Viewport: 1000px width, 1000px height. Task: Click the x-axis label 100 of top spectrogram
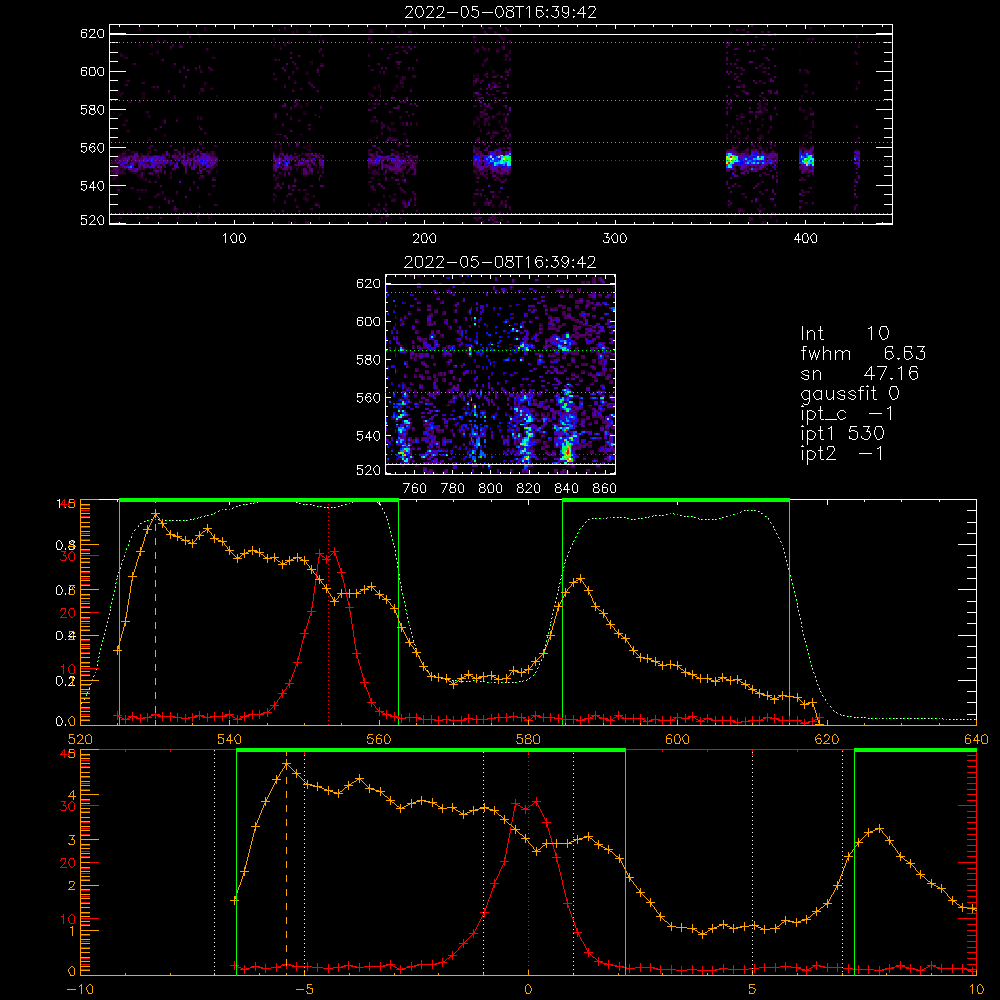click(x=234, y=239)
